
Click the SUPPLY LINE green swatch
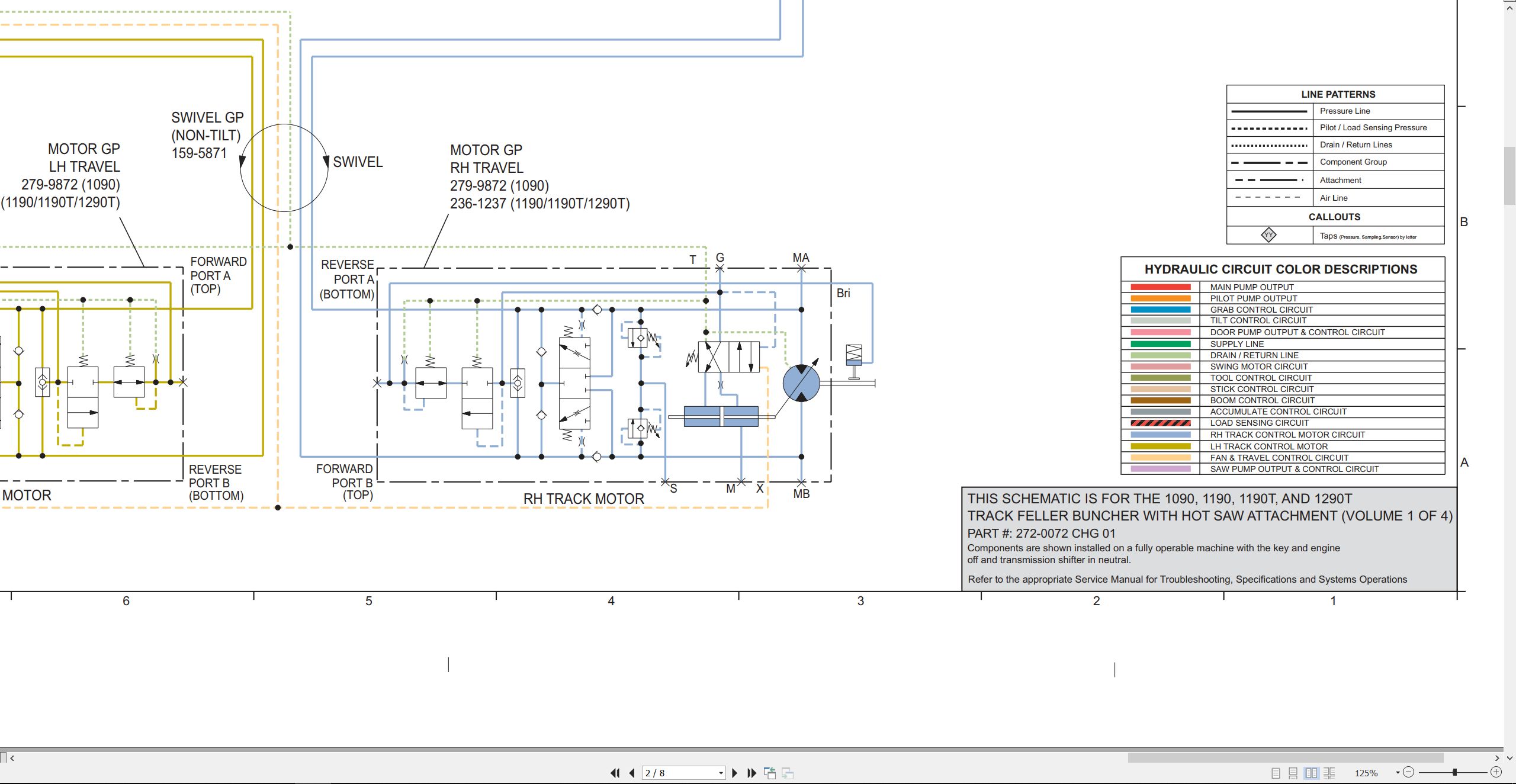point(1160,344)
